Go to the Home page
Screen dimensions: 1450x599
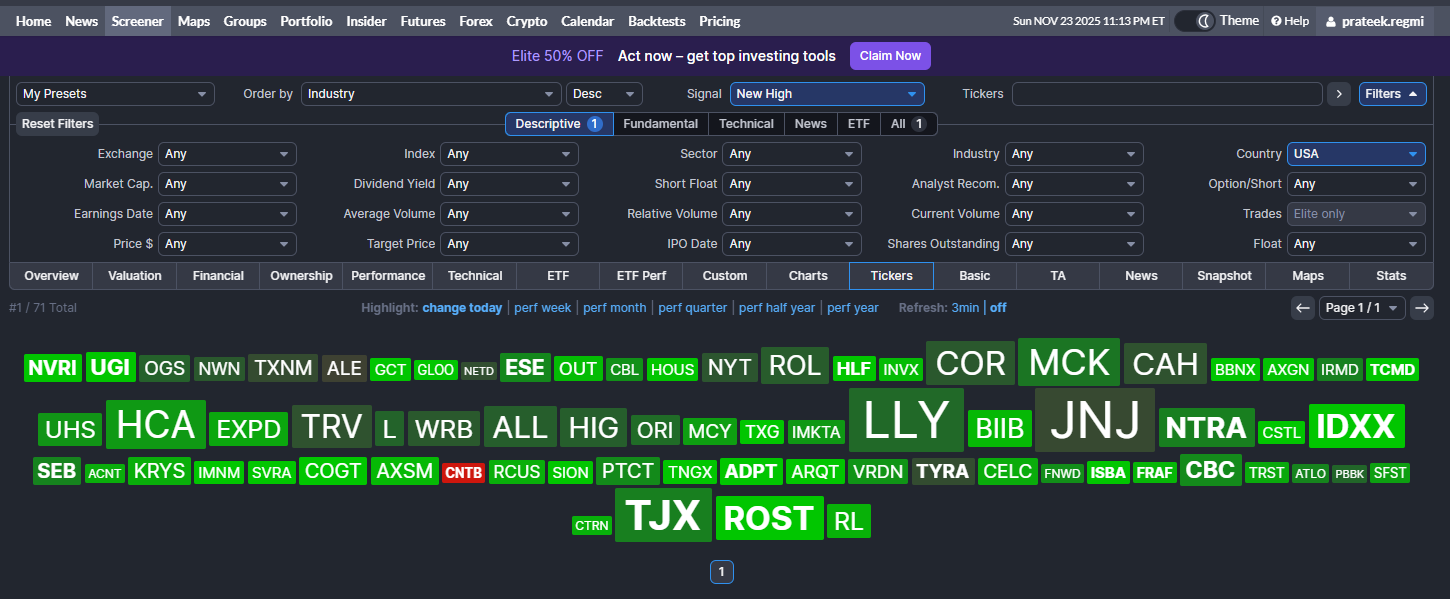click(x=34, y=21)
